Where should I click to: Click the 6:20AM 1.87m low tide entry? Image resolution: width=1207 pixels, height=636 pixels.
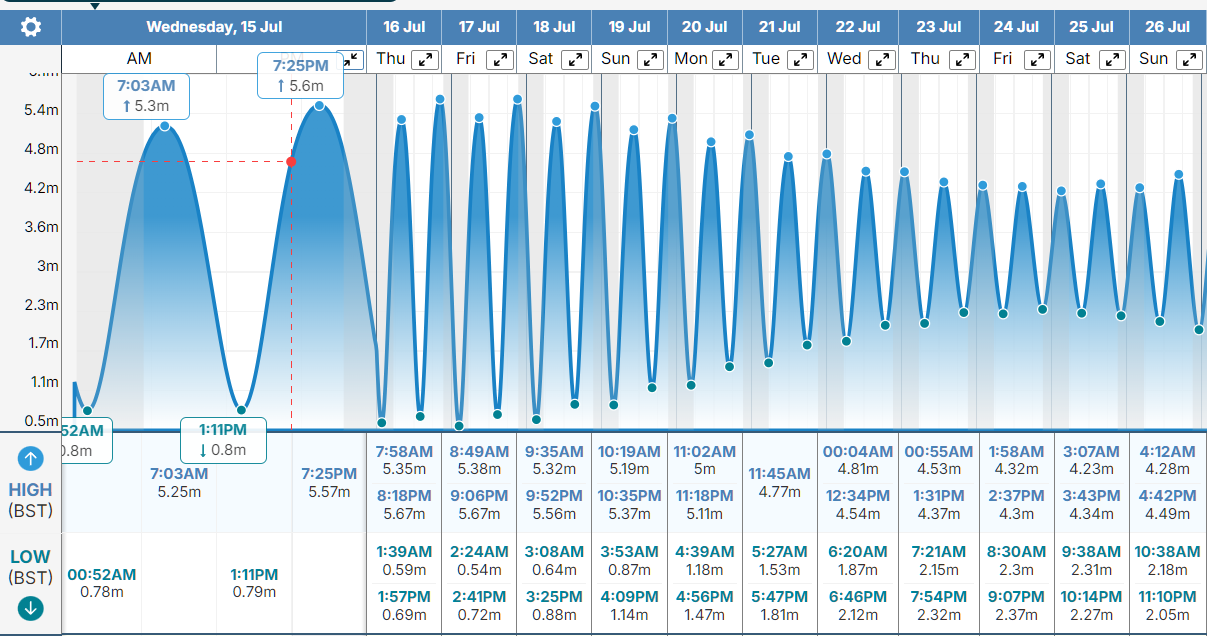(x=858, y=560)
